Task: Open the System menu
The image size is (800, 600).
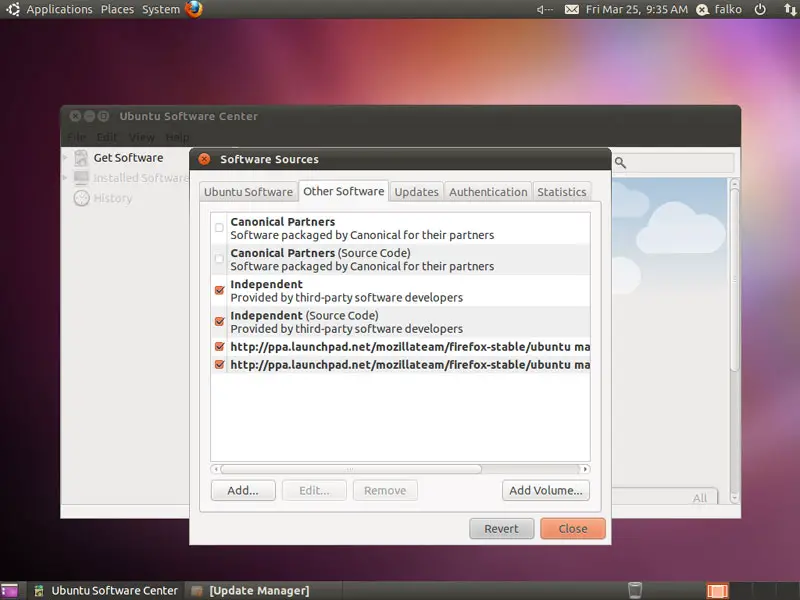Action: pos(161,9)
